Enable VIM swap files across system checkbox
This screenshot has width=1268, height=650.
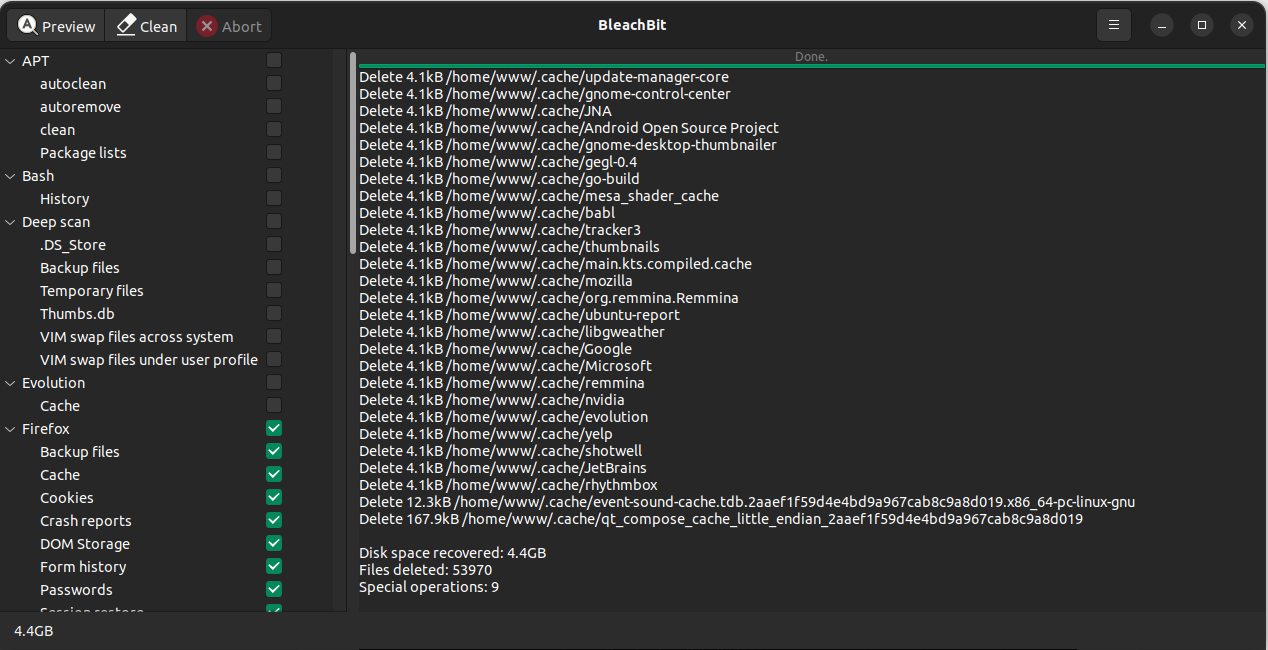(x=274, y=336)
